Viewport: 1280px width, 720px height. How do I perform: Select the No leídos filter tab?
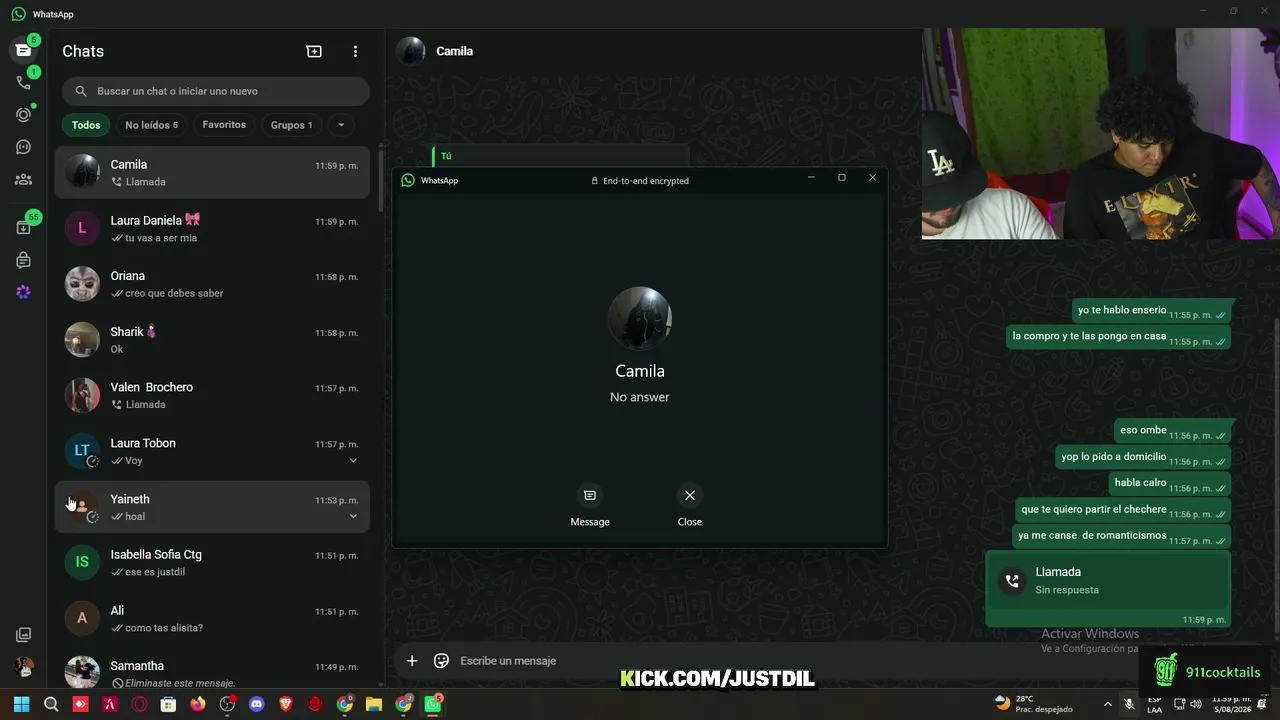[151, 125]
